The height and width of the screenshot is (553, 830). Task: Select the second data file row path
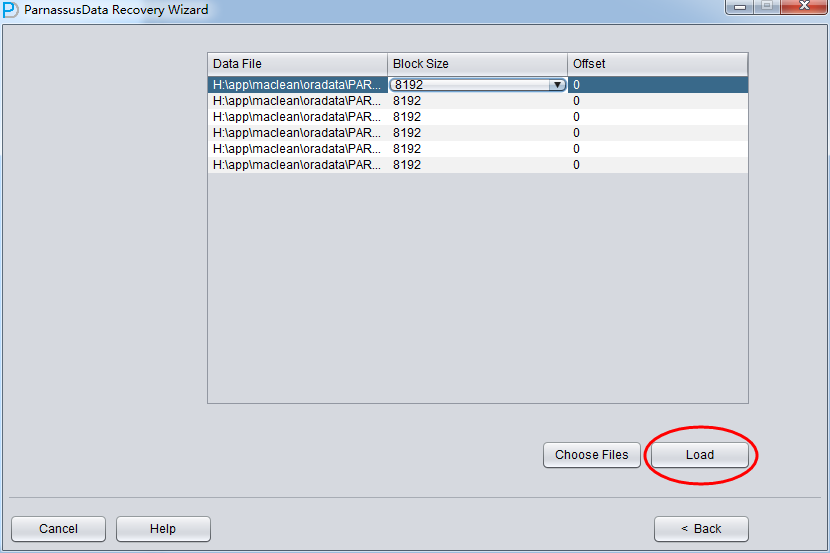pos(297,101)
